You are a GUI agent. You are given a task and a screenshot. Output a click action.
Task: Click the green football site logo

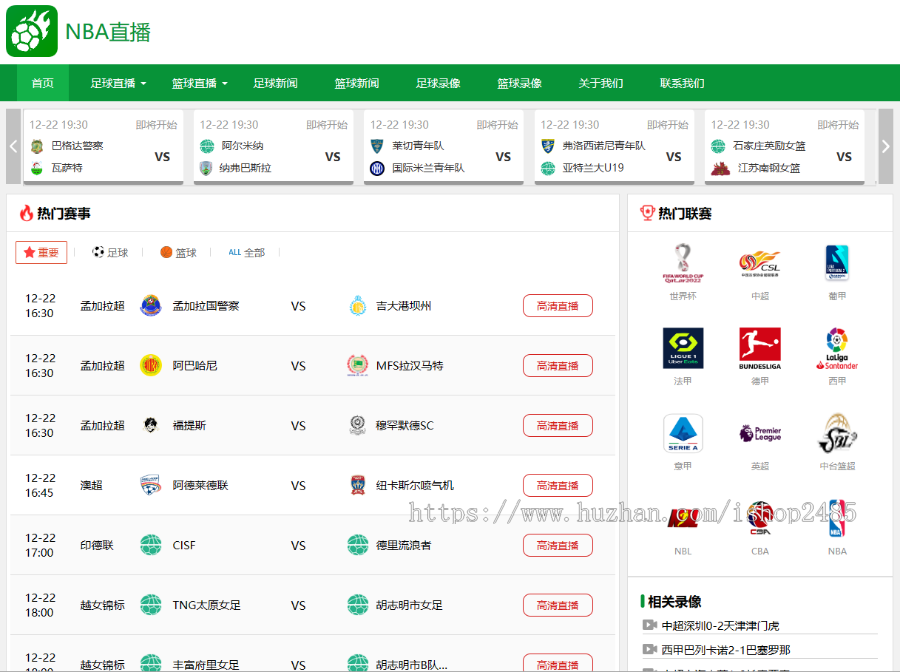pyautogui.click(x=32, y=31)
